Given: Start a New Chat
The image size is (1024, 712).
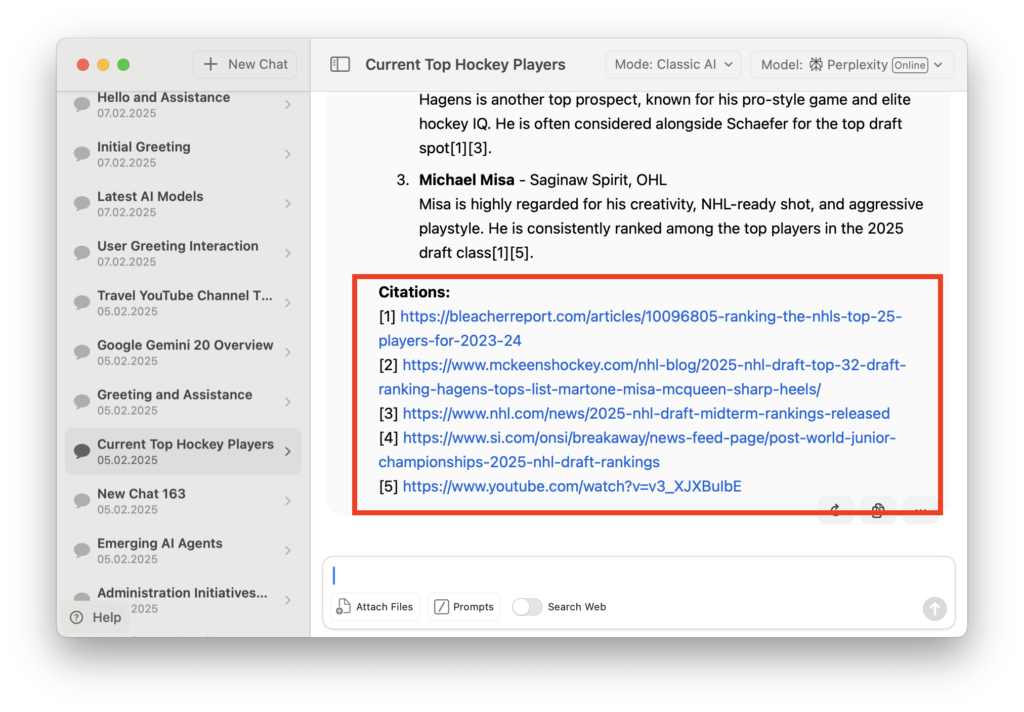Looking at the screenshot, I should click(x=245, y=64).
